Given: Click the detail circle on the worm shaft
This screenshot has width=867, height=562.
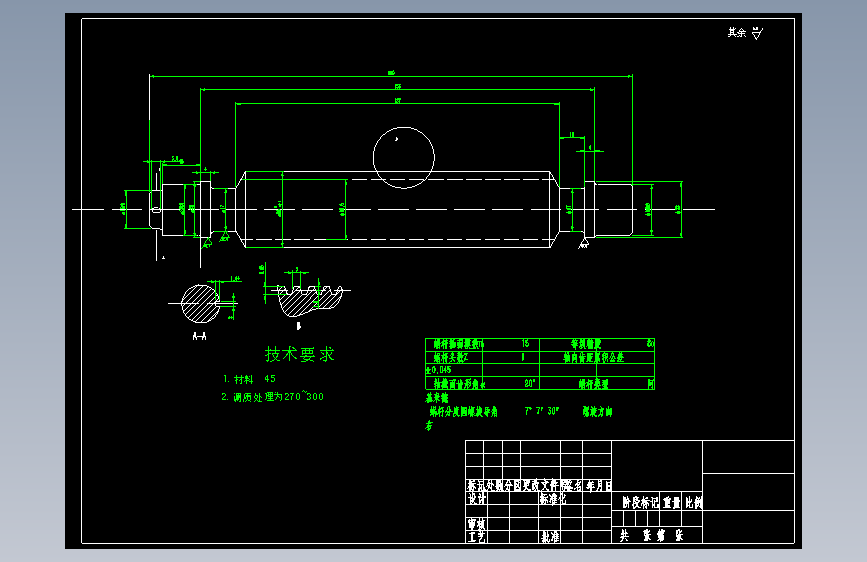Looking at the screenshot, I should pos(404,158).
